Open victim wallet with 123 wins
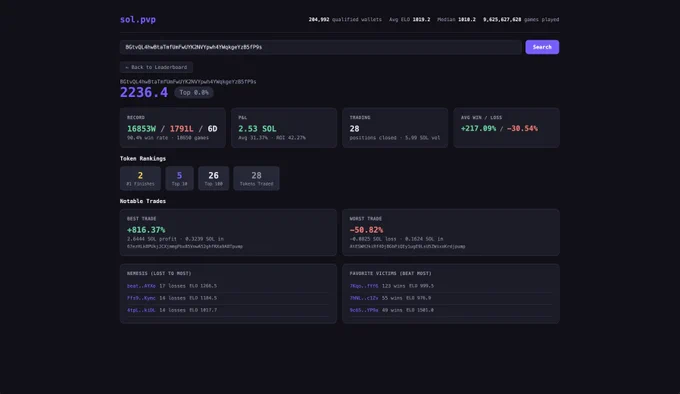This screenshot has height=394, width=680. point(364,286)
